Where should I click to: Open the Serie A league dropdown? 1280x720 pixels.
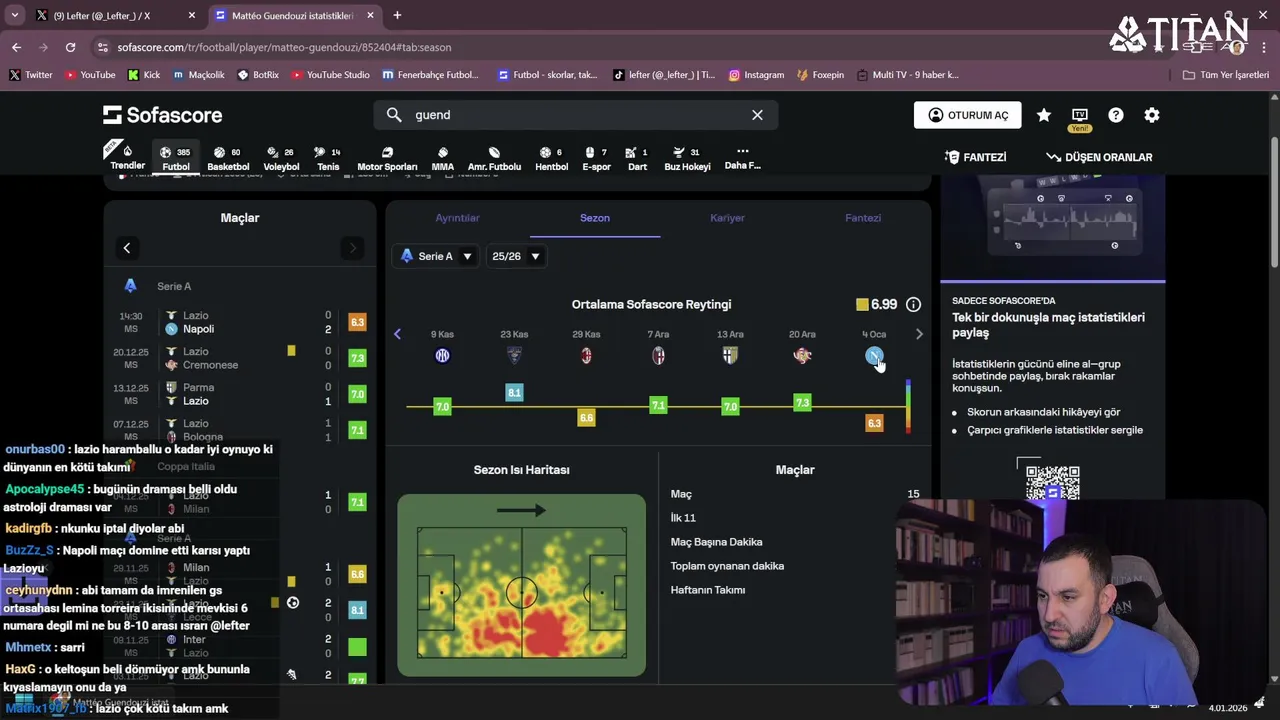(436, 256)
